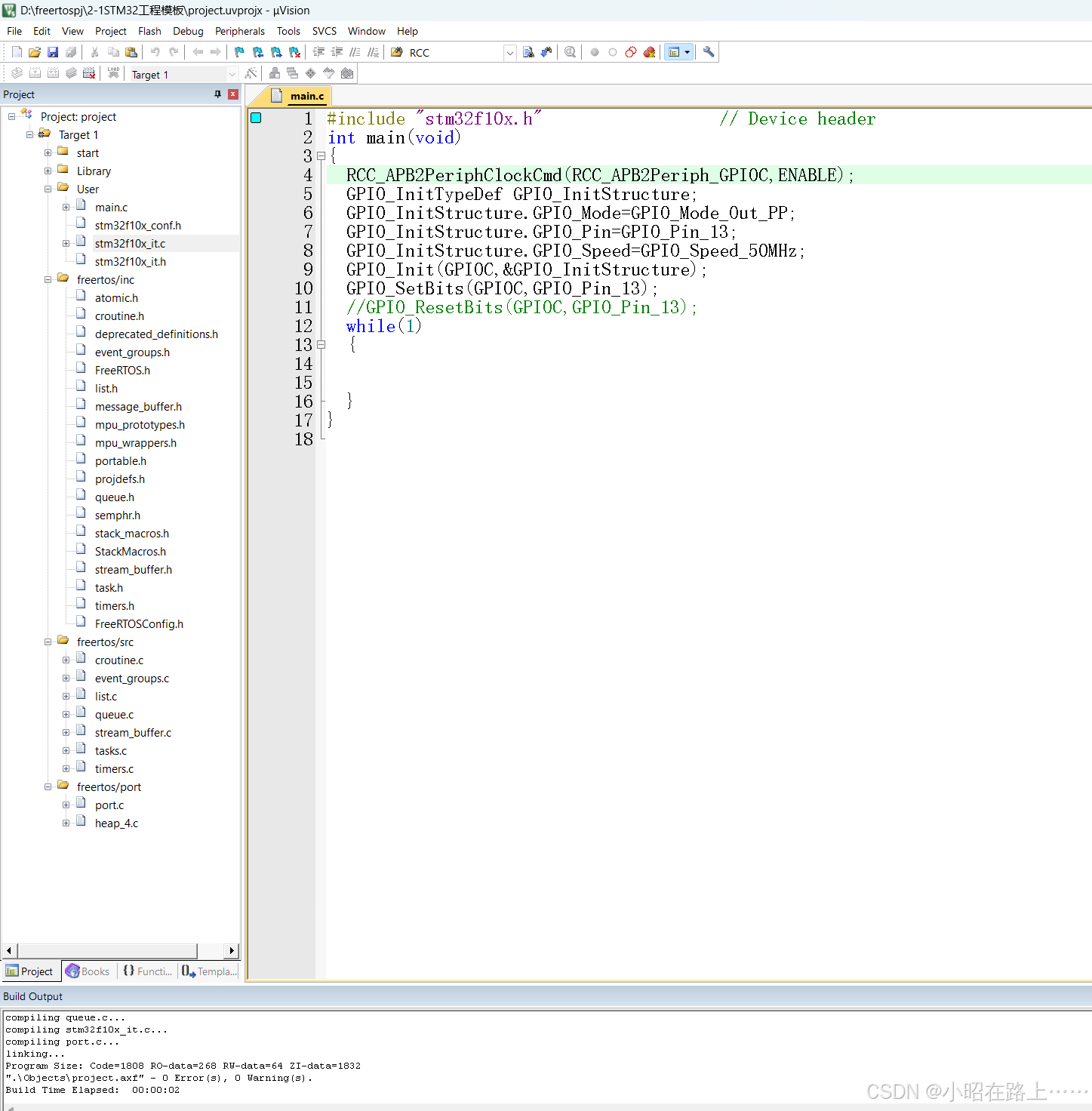Switch to the Books panel tab
The image size is (1092, 1111).
pyautogui.click(x=88, y=971)
